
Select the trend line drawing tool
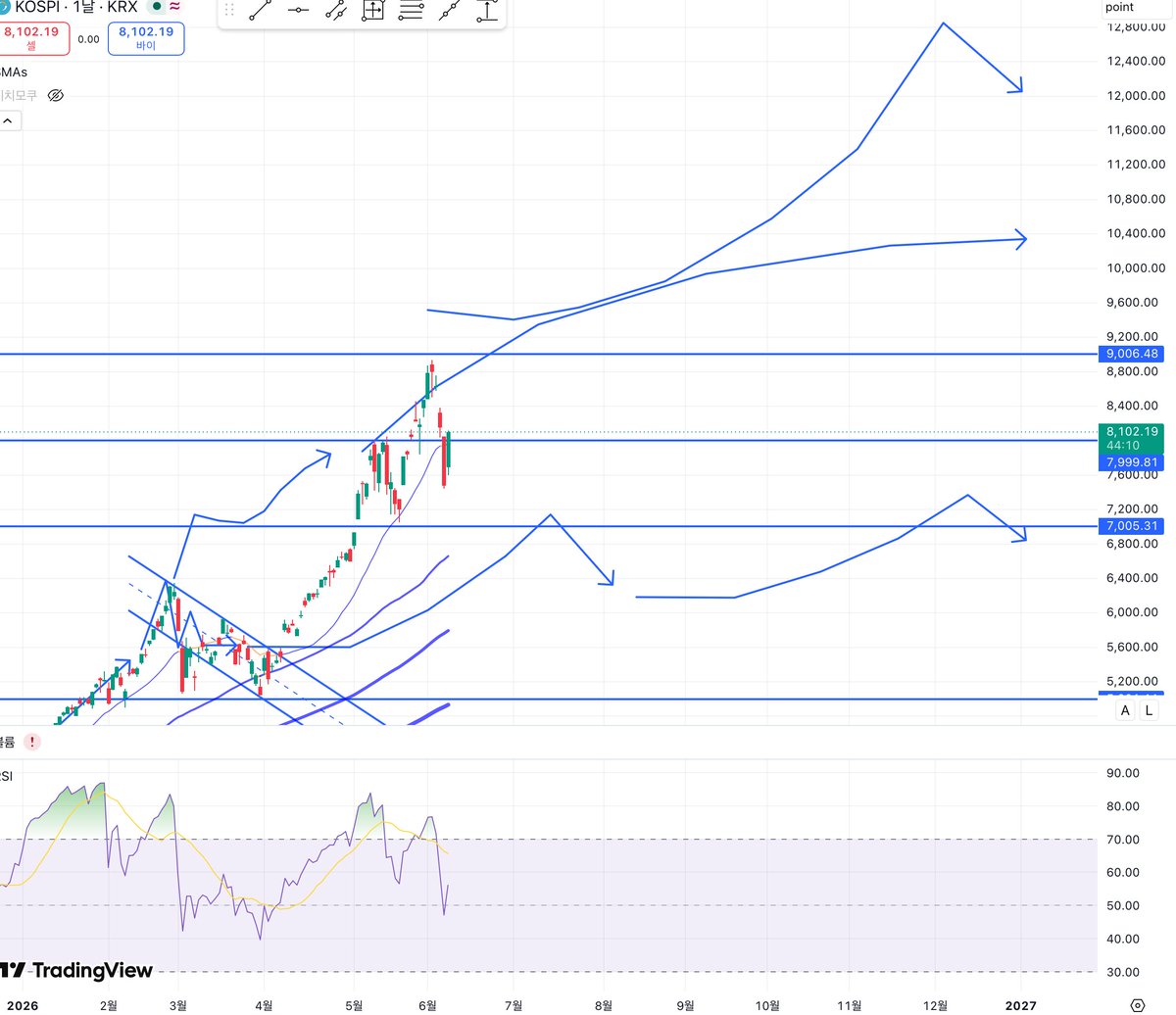260,12
